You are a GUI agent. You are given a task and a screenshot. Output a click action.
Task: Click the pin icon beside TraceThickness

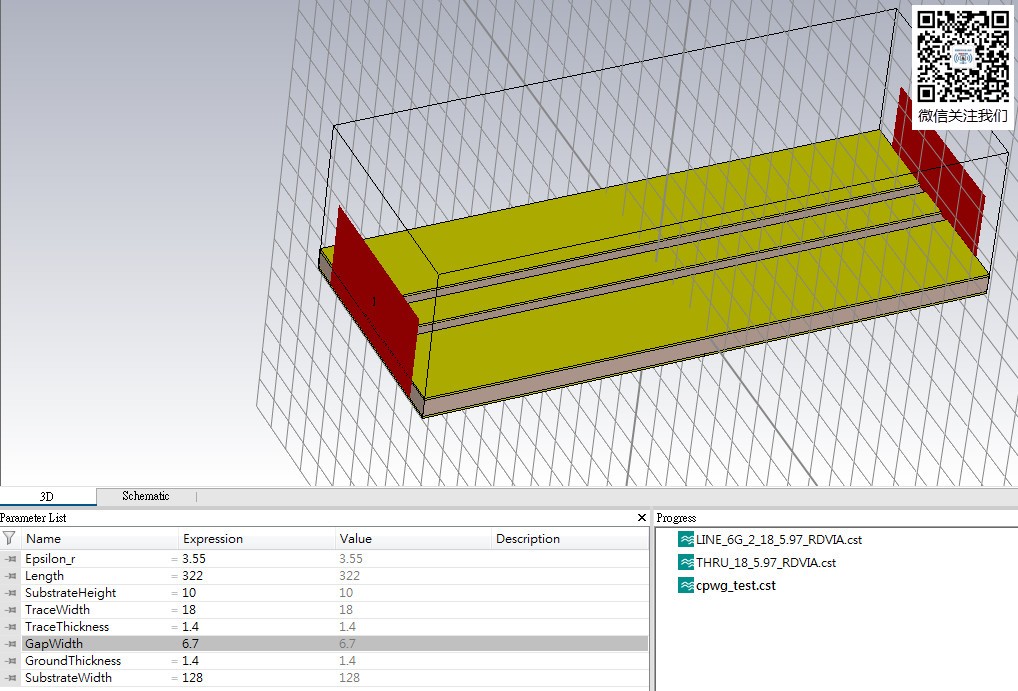(11, 627)
